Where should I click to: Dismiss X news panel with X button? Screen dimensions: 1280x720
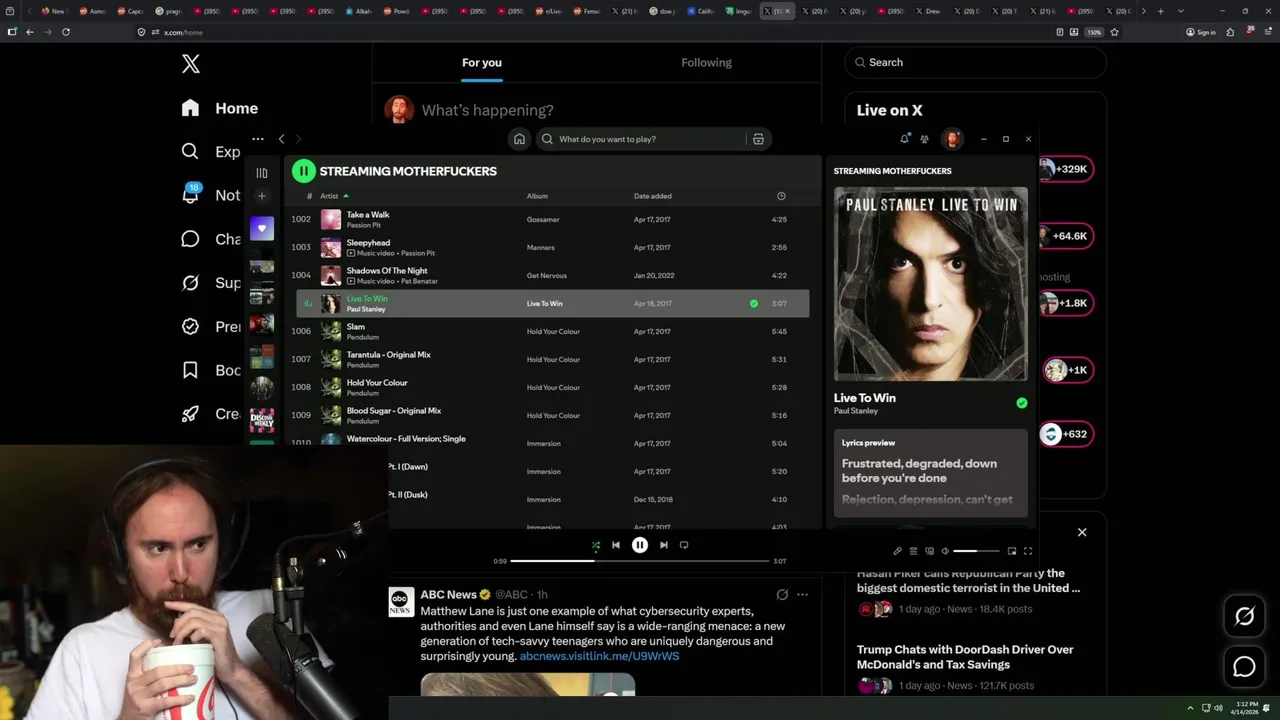(1082, 532)
